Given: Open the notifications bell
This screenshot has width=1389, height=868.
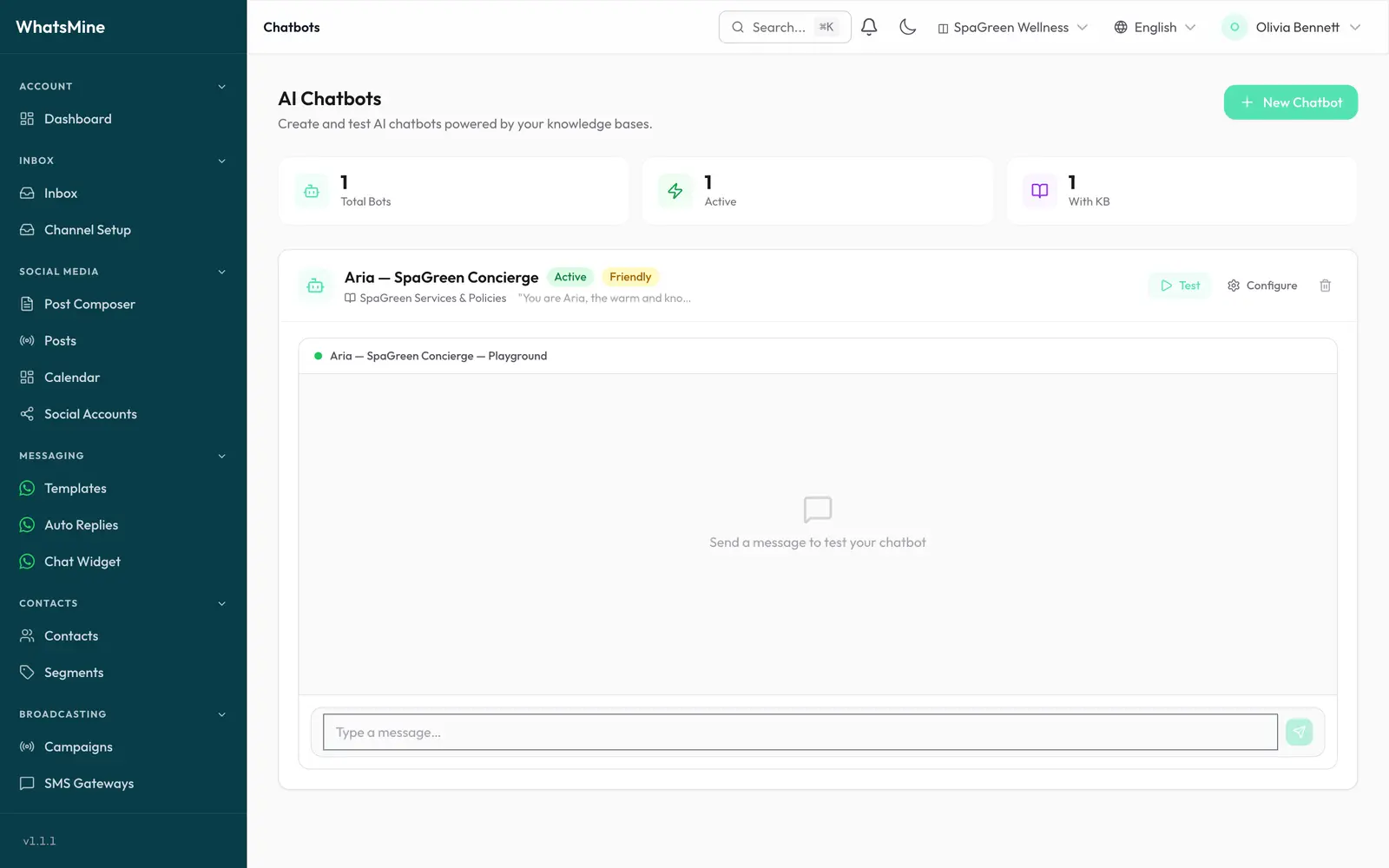Looking at the screenshot, I should pos(869,27).
